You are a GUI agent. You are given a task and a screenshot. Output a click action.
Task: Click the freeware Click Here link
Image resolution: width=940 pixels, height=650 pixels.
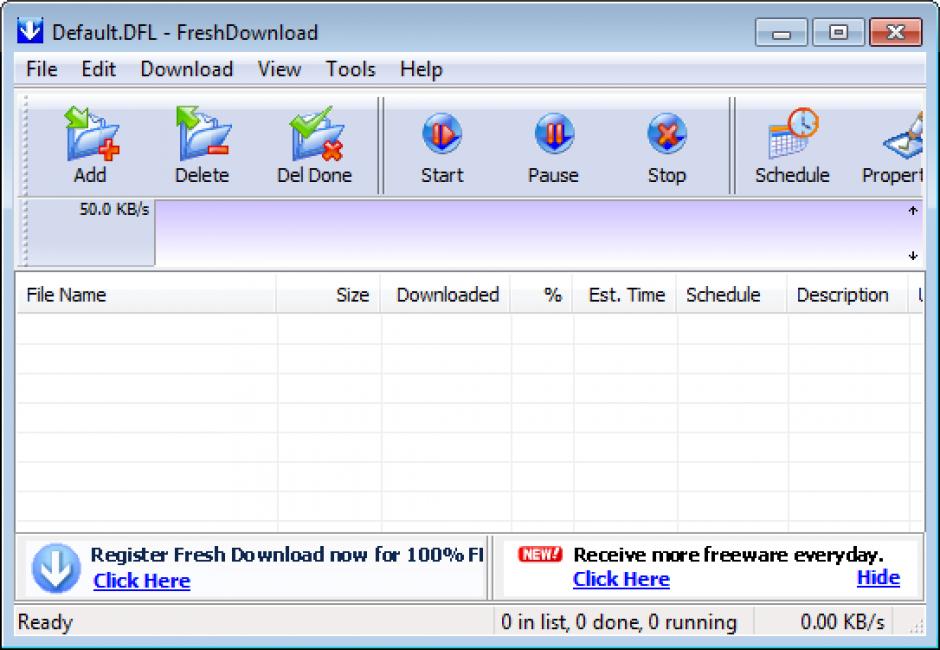tap(621, 579)
